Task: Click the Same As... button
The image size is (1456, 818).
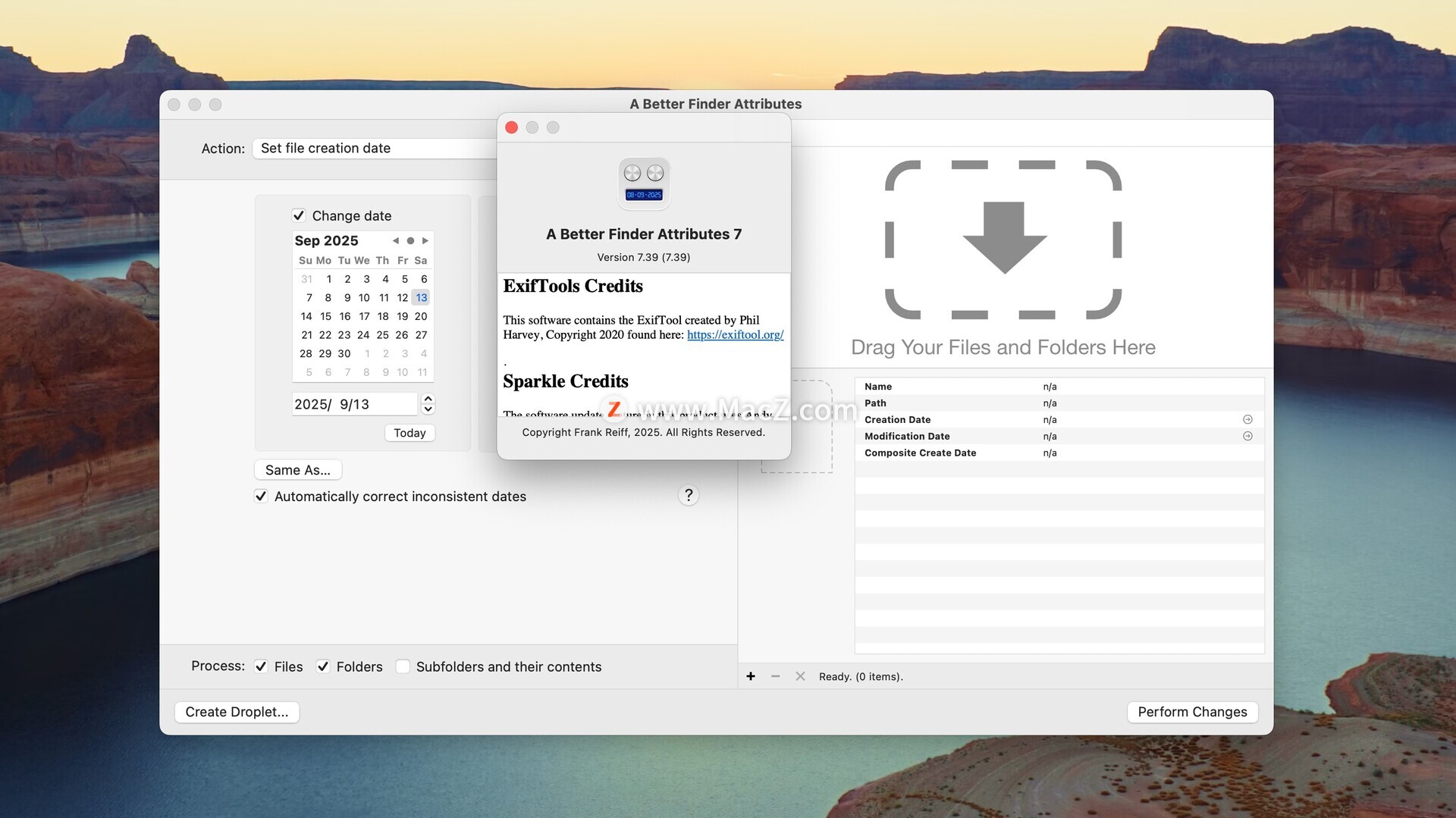Action: 298,470
